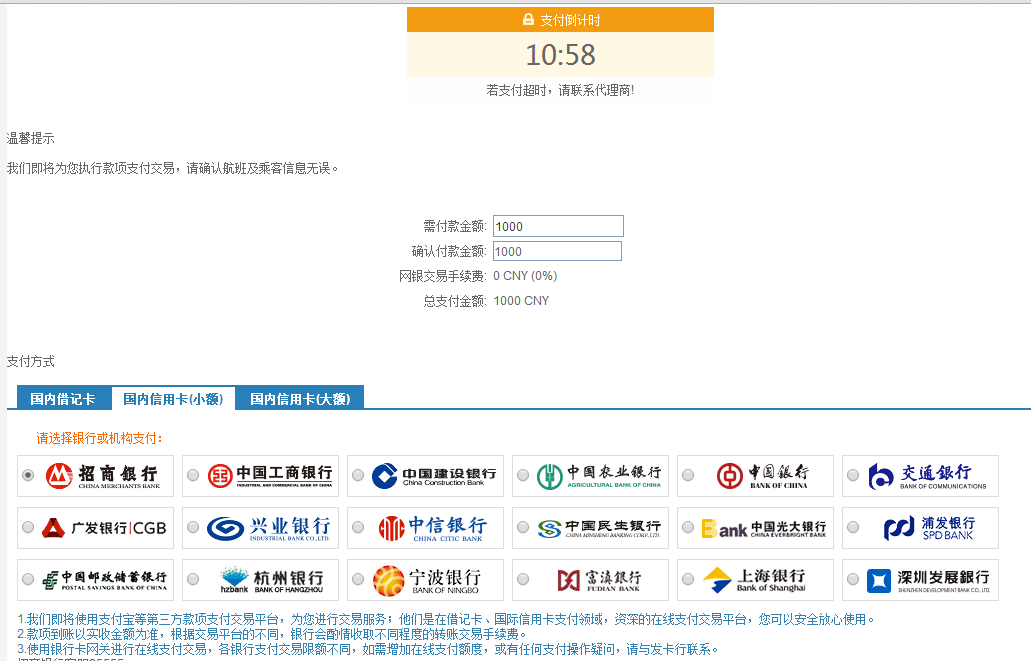
Task: Choose Agricultural Bank of China radio button
Action: [523, 475]
